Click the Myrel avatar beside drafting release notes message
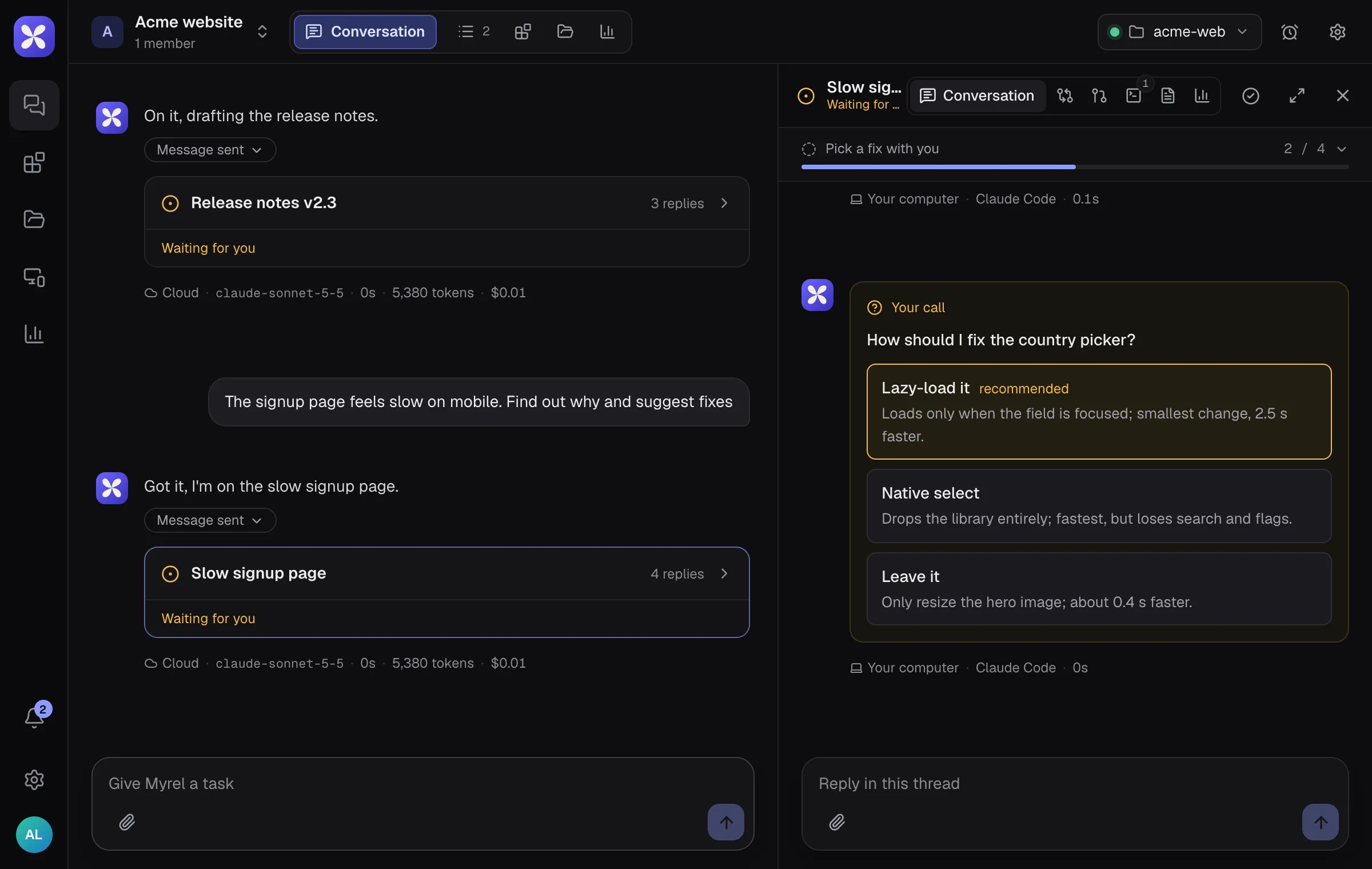Viewport: 1372px width, 869px height. [112, 118]
